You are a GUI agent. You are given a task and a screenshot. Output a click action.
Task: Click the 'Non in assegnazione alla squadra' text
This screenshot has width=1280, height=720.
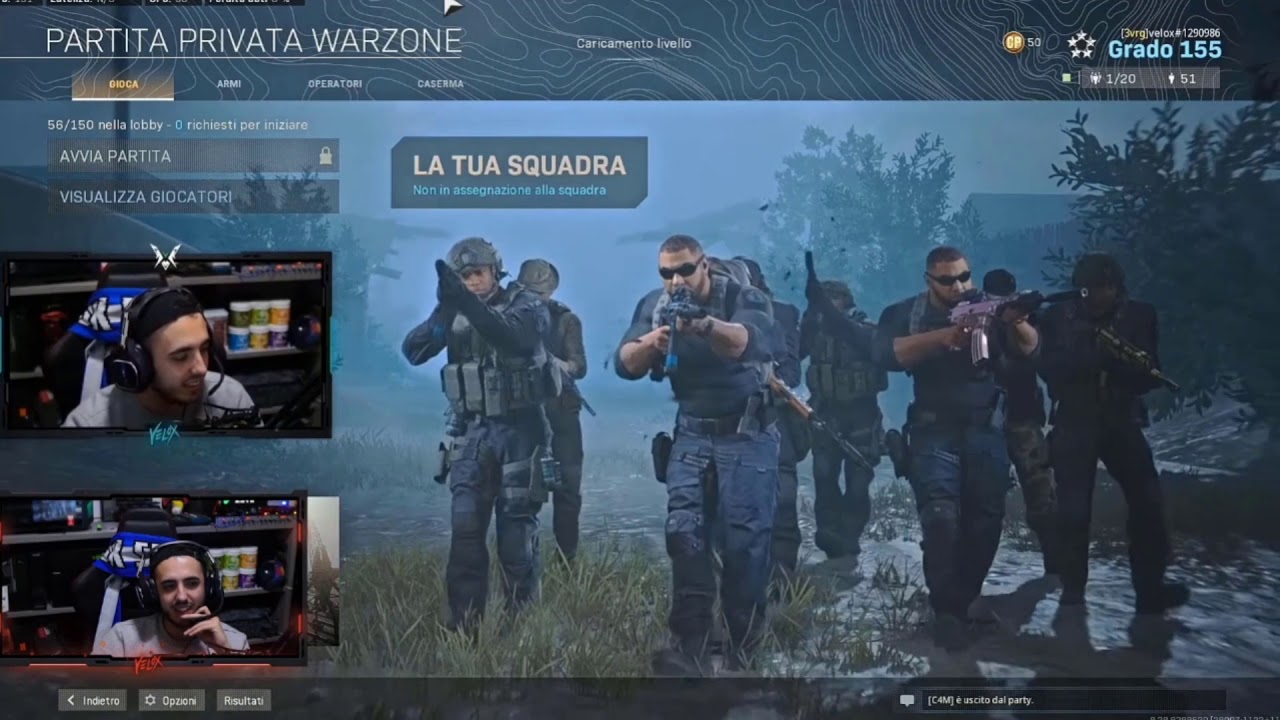point(509,190)
